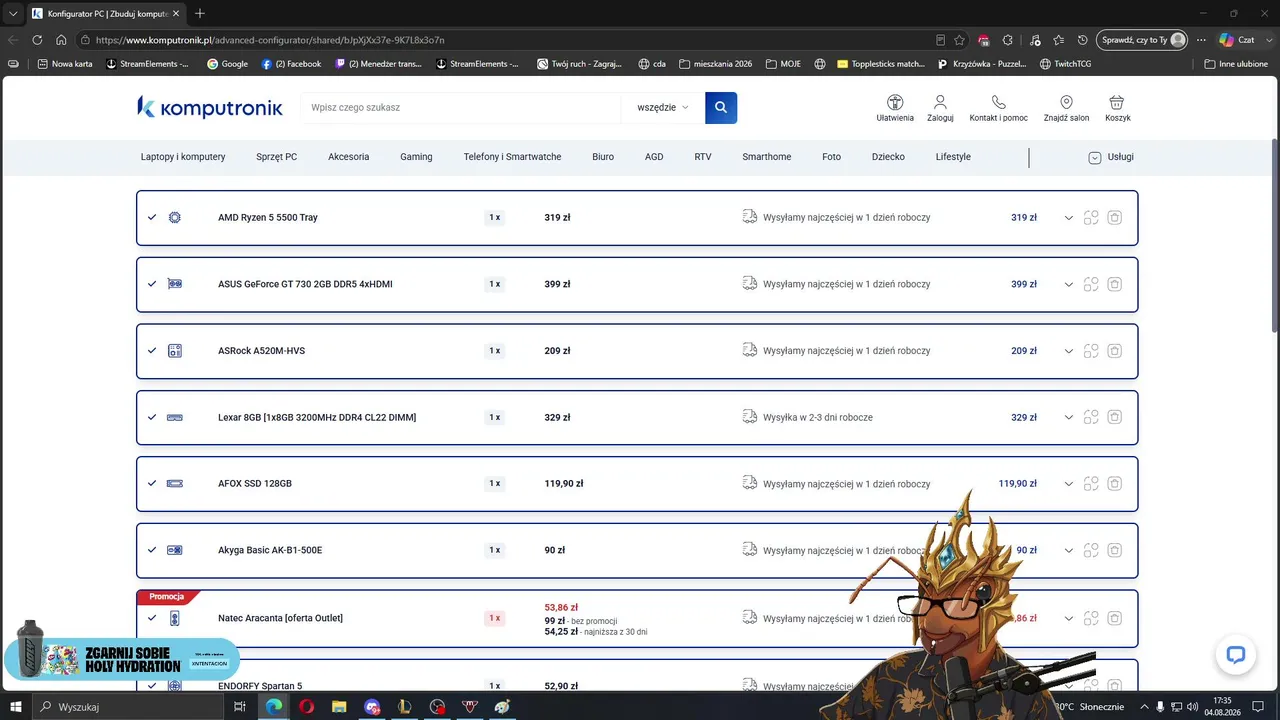1280x720 pixels.
Task: Toggle the checkmark for Lexar 8GB
Action: tap(152, 417)
